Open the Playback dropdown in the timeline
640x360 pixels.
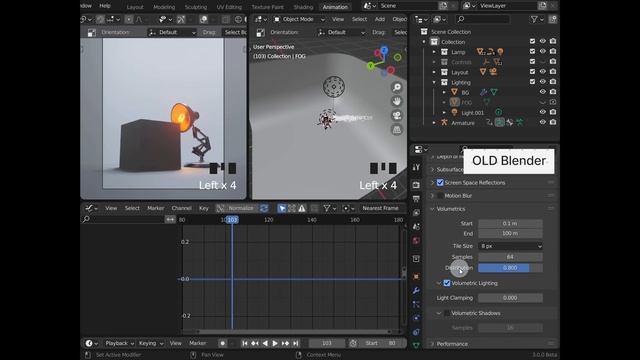[119, 343]
